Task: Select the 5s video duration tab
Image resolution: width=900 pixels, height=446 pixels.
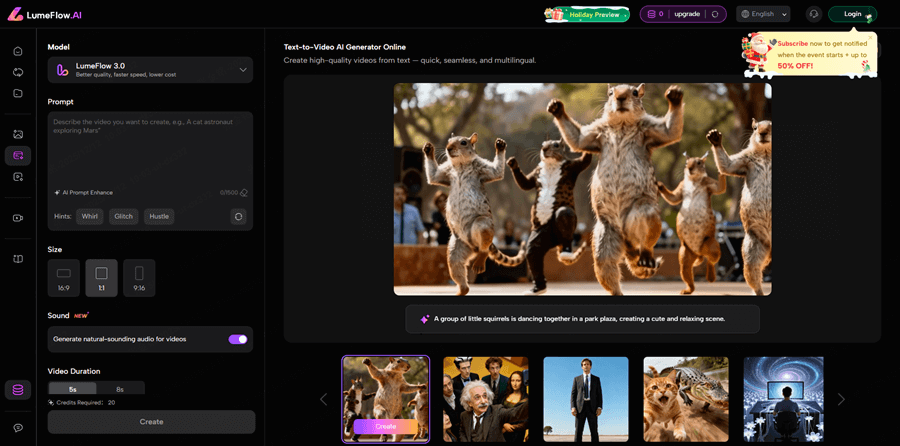Action: pyautogui.click(x=72, y=389)
